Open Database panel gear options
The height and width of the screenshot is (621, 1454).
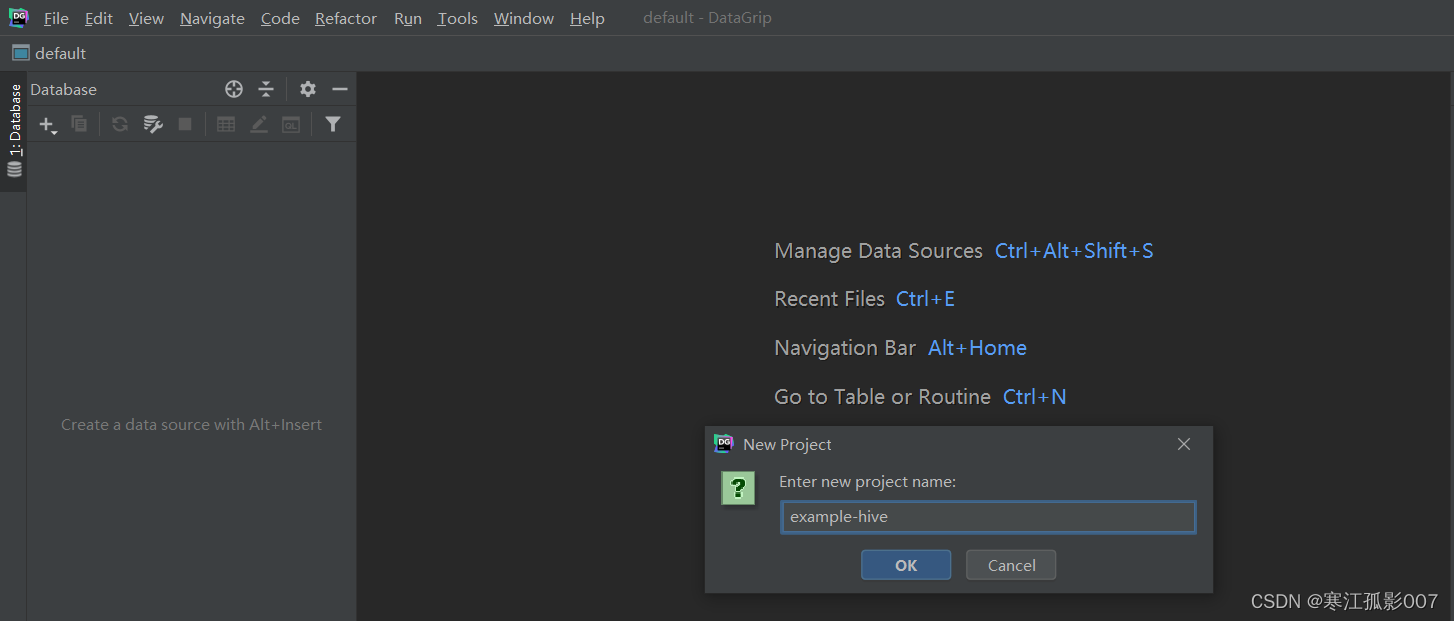pyautogui.click(x=308, y=89)
